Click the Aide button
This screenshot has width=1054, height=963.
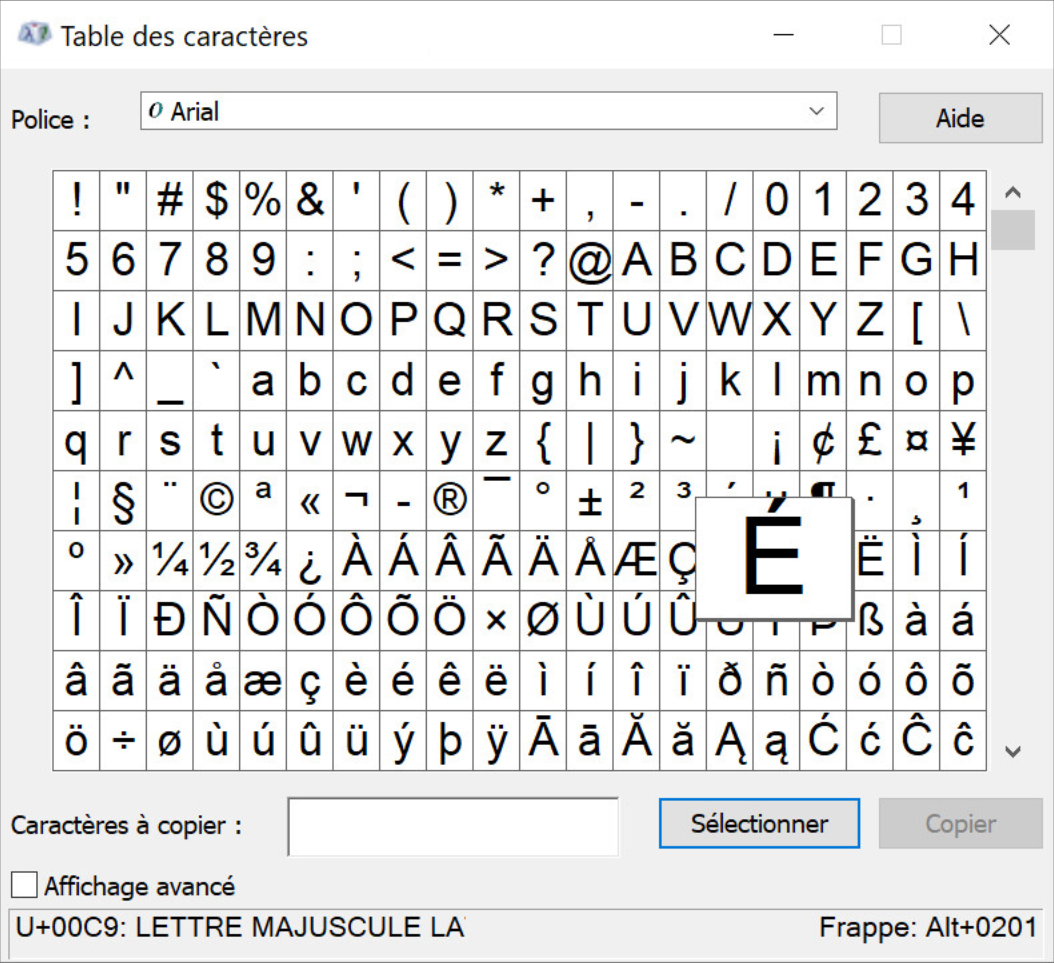pyautogui.click(x=960, y=118)
